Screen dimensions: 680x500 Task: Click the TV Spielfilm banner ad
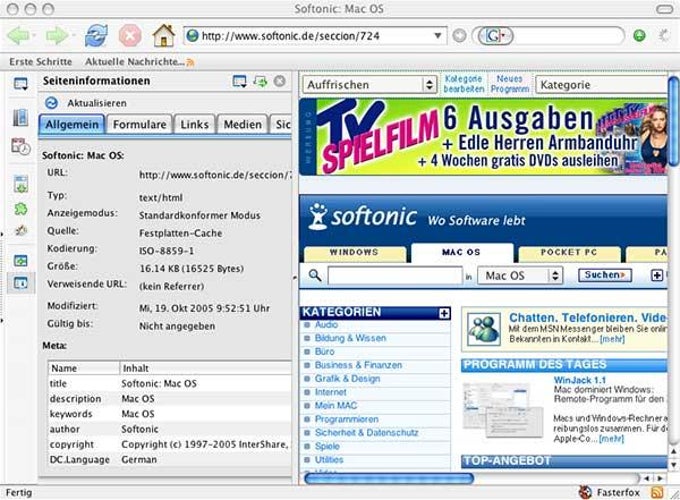click(484, 137)
